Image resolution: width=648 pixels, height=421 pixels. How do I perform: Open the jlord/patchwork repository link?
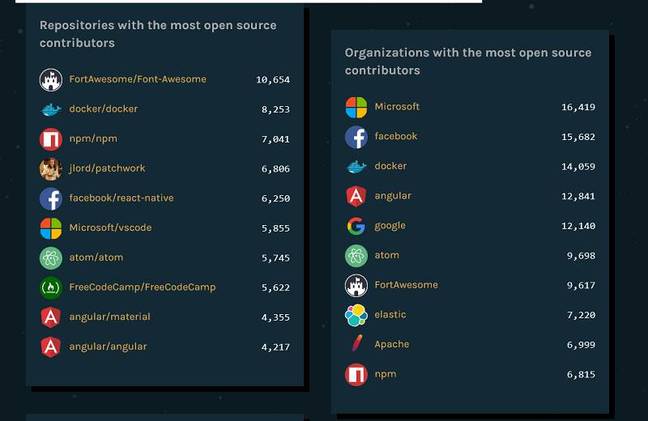tap(107, 169)
